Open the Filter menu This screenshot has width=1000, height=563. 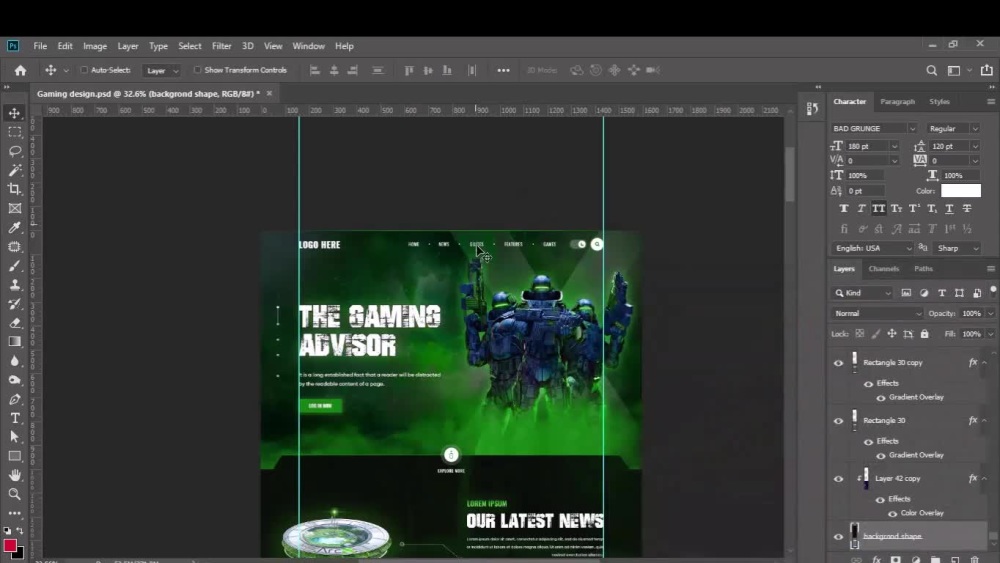[221, 46]
